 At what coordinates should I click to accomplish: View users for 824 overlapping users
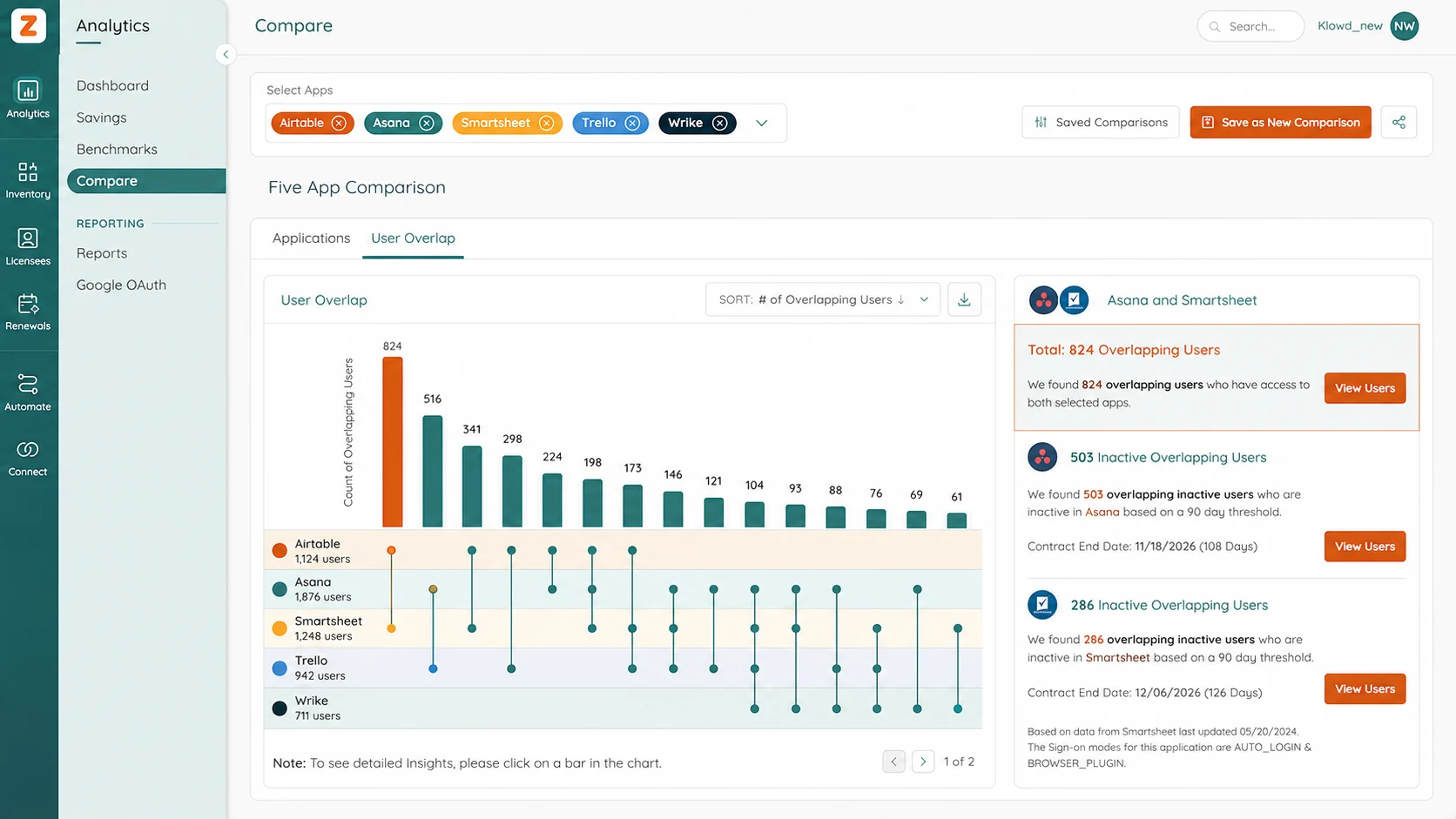pos(1365,388)
